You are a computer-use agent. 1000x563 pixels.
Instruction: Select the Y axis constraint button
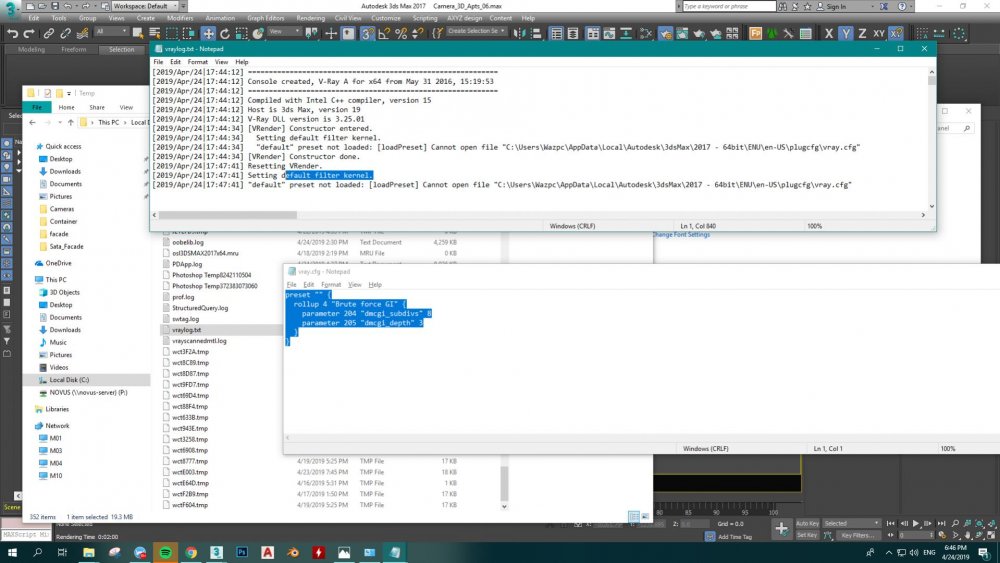click(x=845, y=33)
